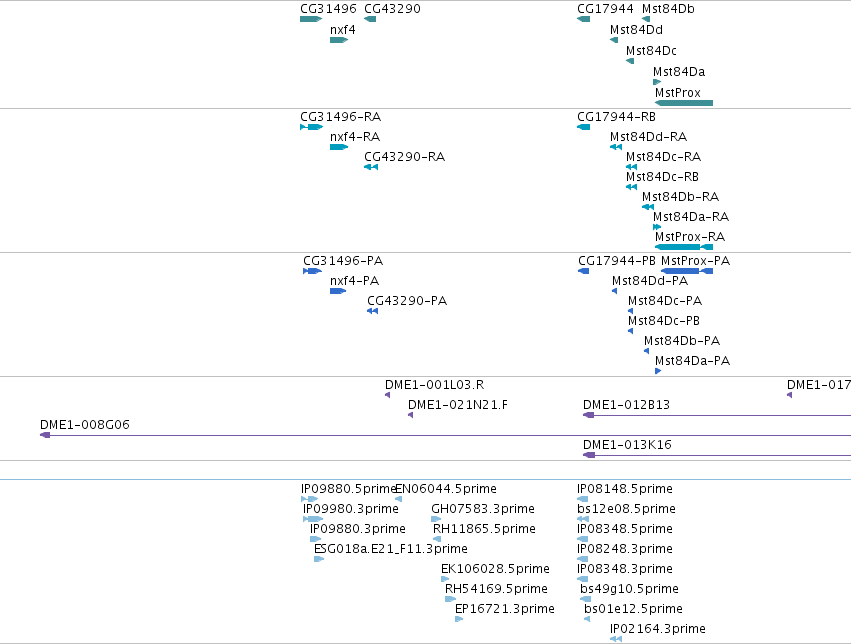Image resolution: width=851 pixels, height=644 pixels.
Task: Select the CG31496-RA transcript glyph
Action: (312, 127)
